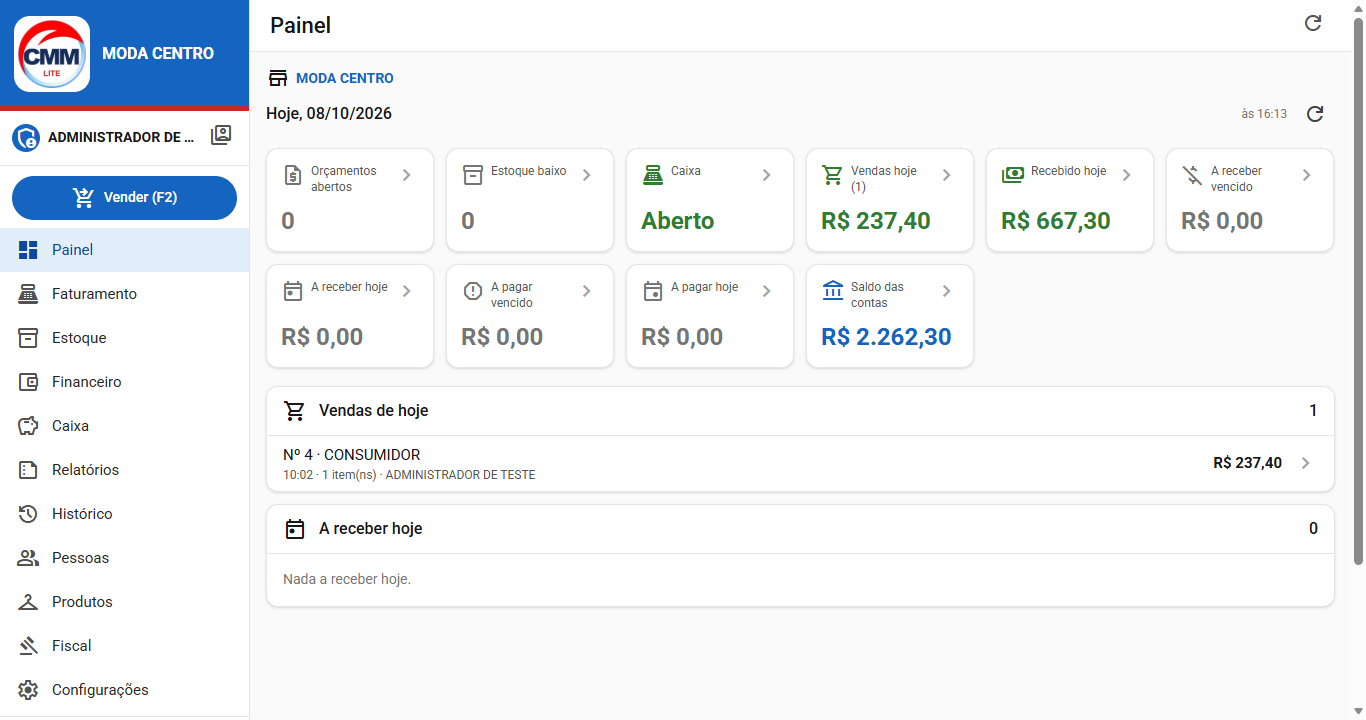The height and width of the screenshot is (720, 1366).
Task: Open the Caixa sidebar piggy bank item
Action: pos(125,426)
